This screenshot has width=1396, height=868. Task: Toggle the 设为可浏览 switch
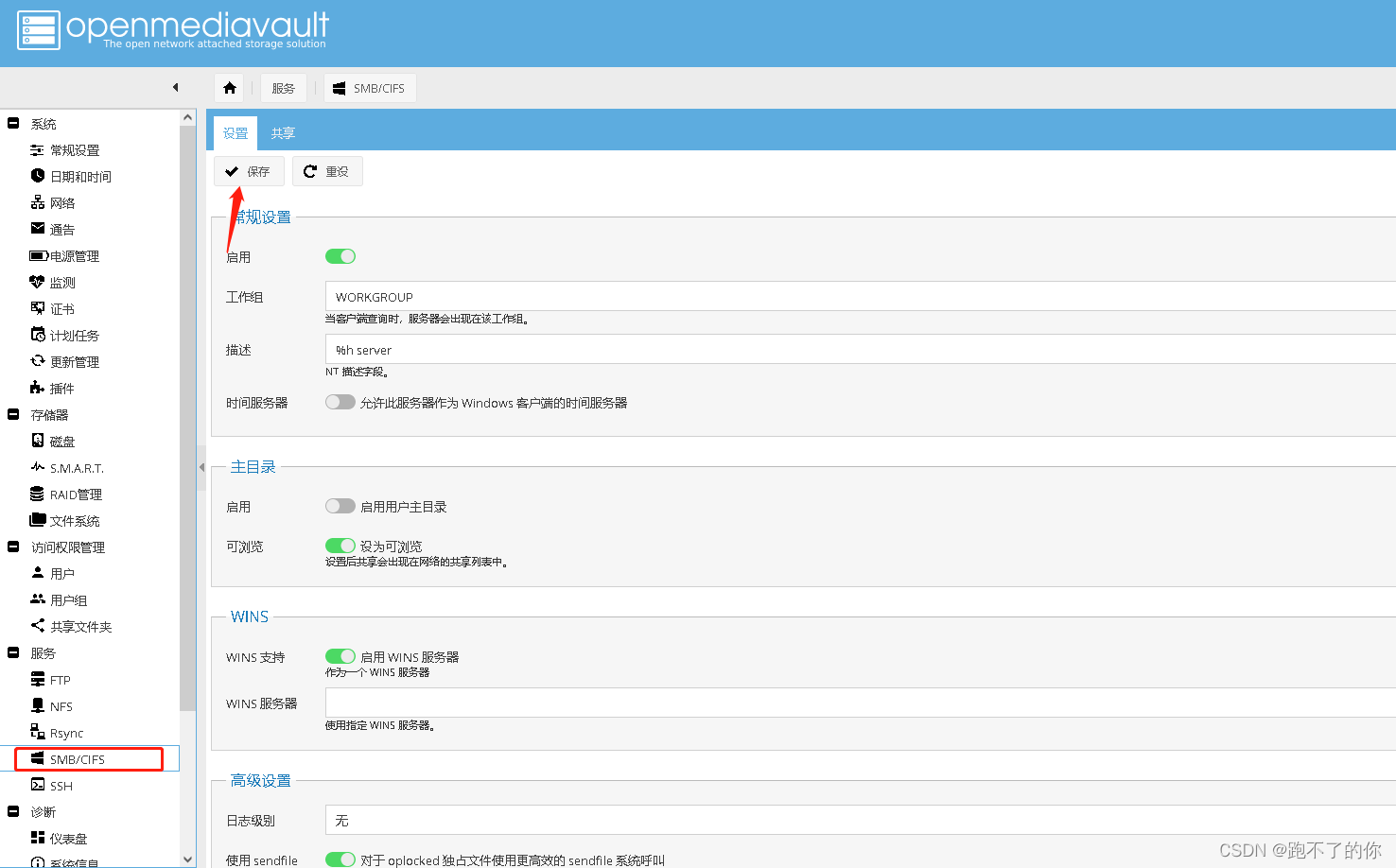pyautogui.click(x=340, y=546)
